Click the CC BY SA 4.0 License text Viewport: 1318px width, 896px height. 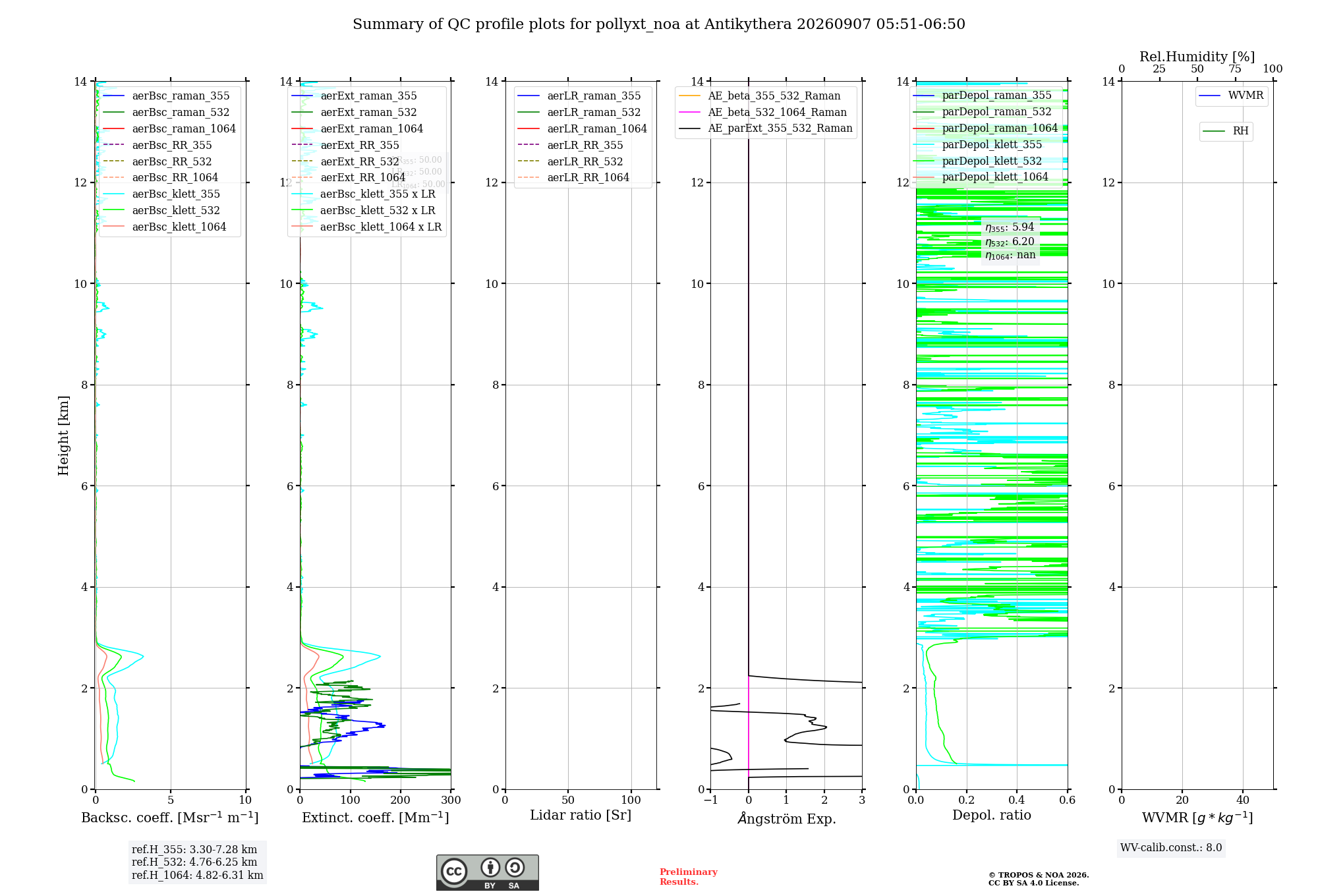(x=1034, y=883)
